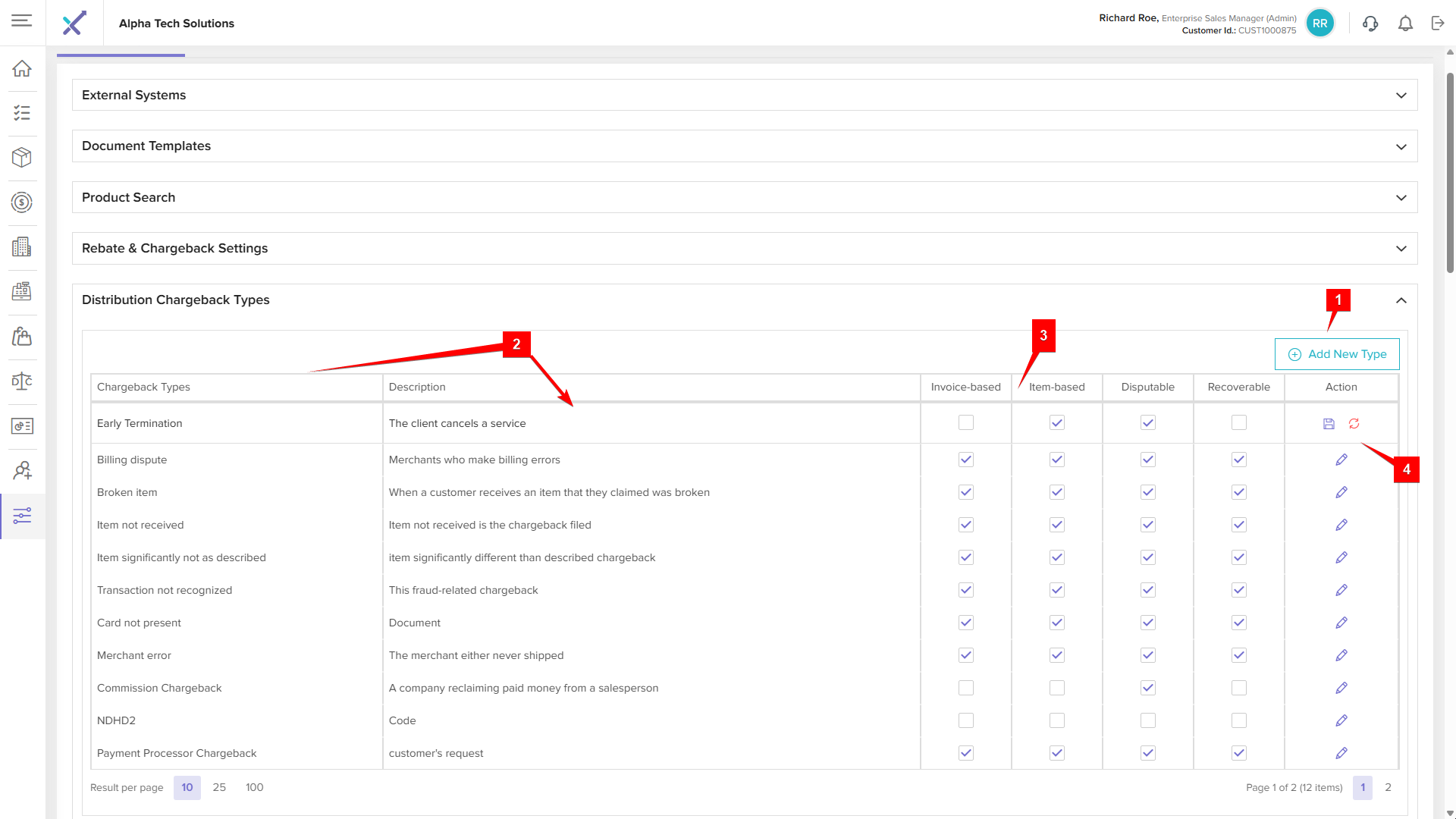Collapse Distribution Chargeback Types section
This screenshot has width=1456, height=819.
[x=1401, y=300]
